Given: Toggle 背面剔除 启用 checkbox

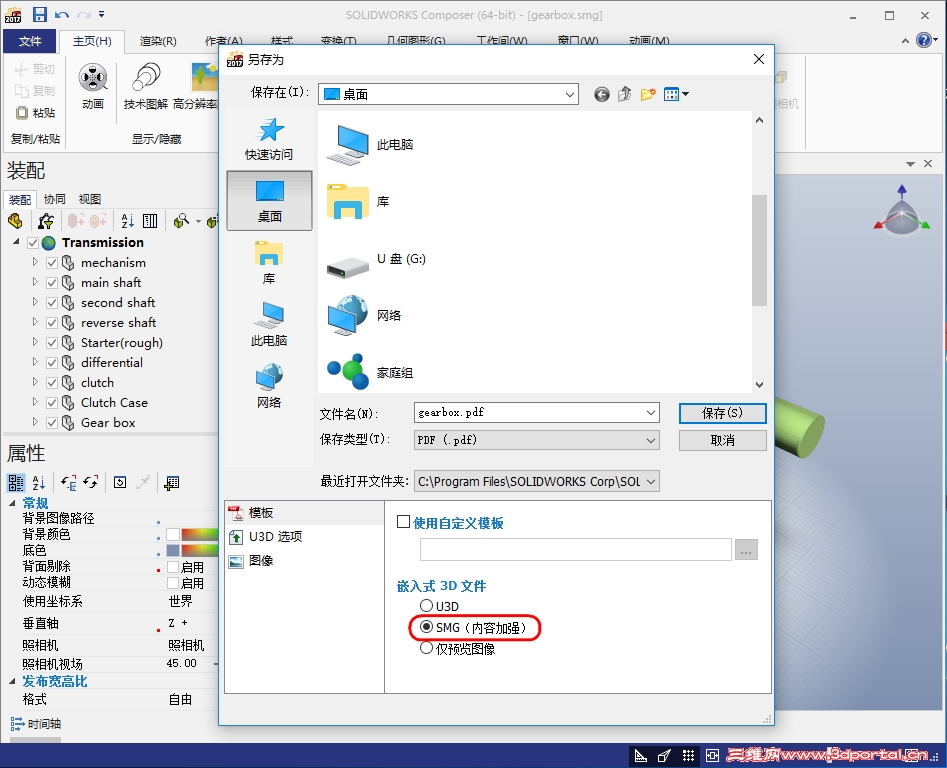Looking at the screenshot, I should point(173,567).
